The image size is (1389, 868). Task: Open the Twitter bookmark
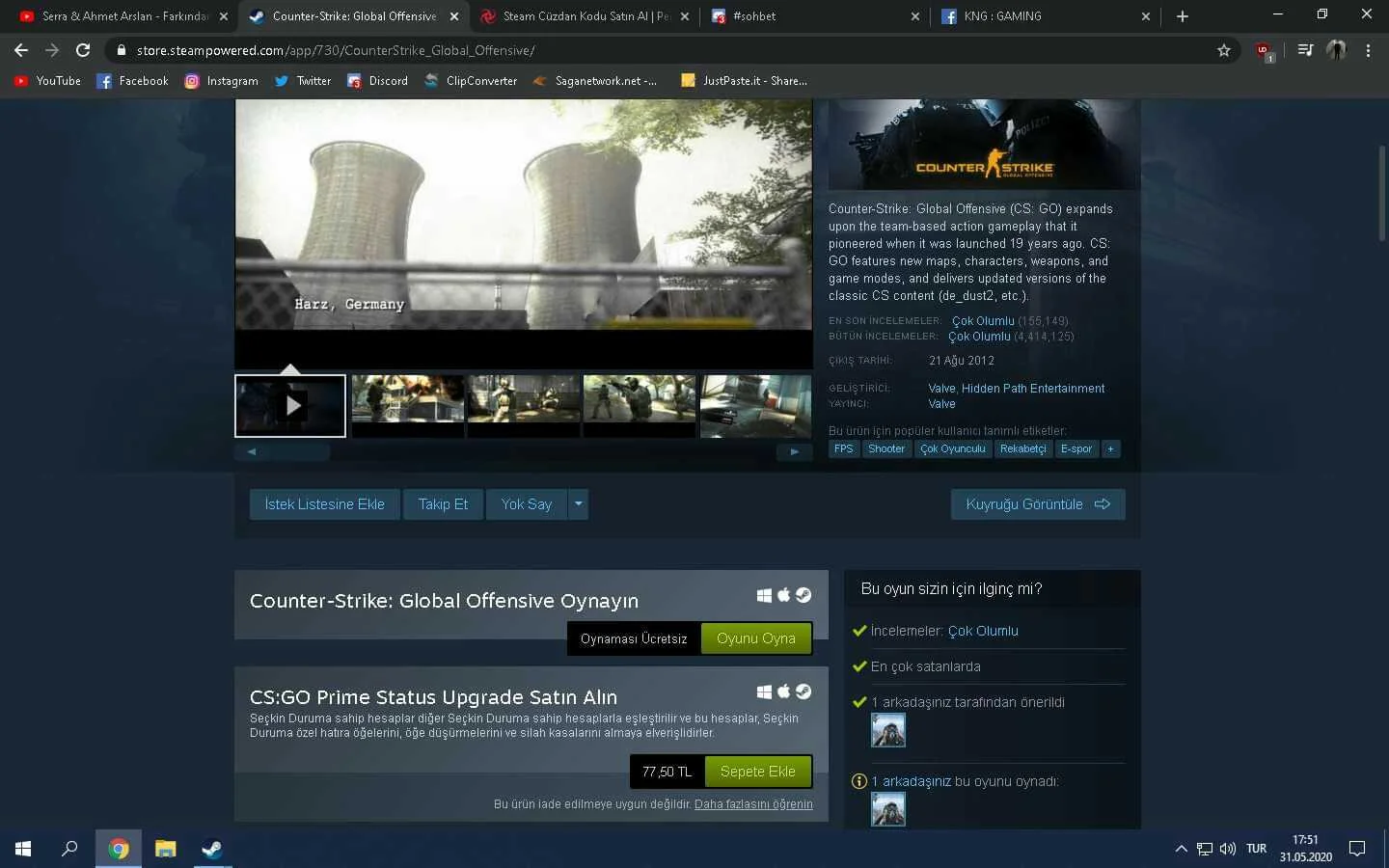pos(303,81)
